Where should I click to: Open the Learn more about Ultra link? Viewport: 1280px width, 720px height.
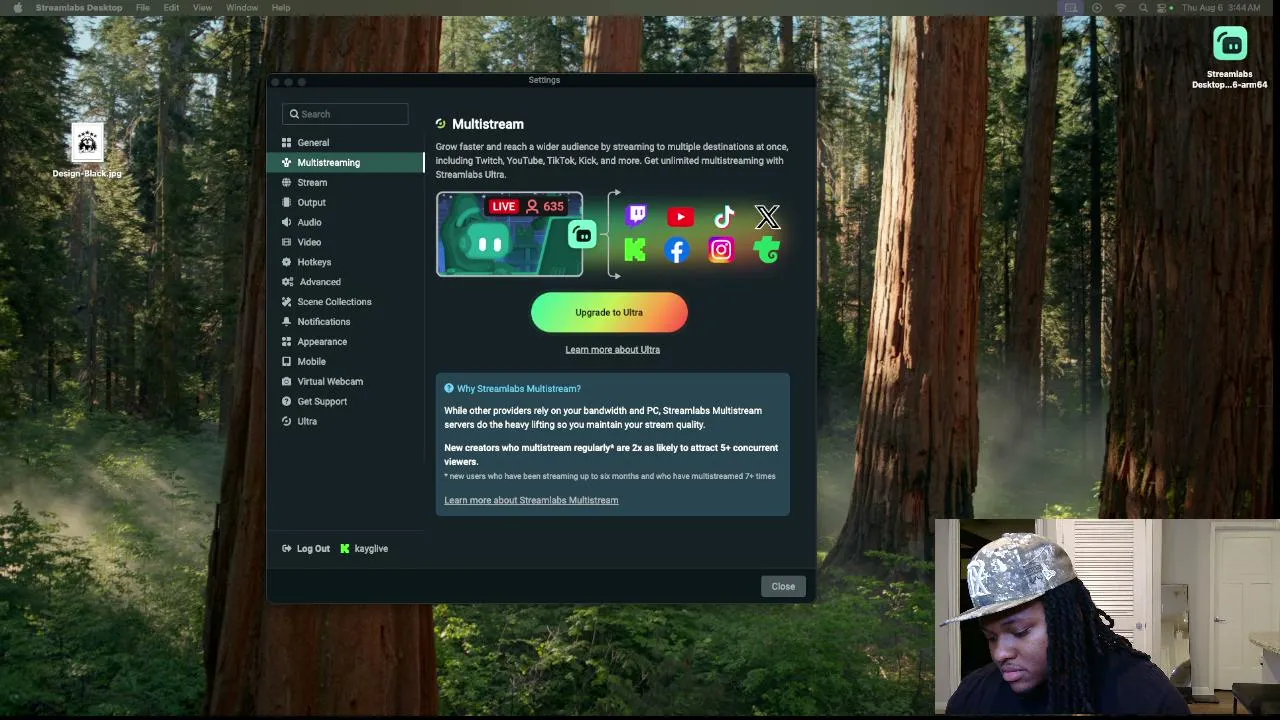(x=612, y=350)
